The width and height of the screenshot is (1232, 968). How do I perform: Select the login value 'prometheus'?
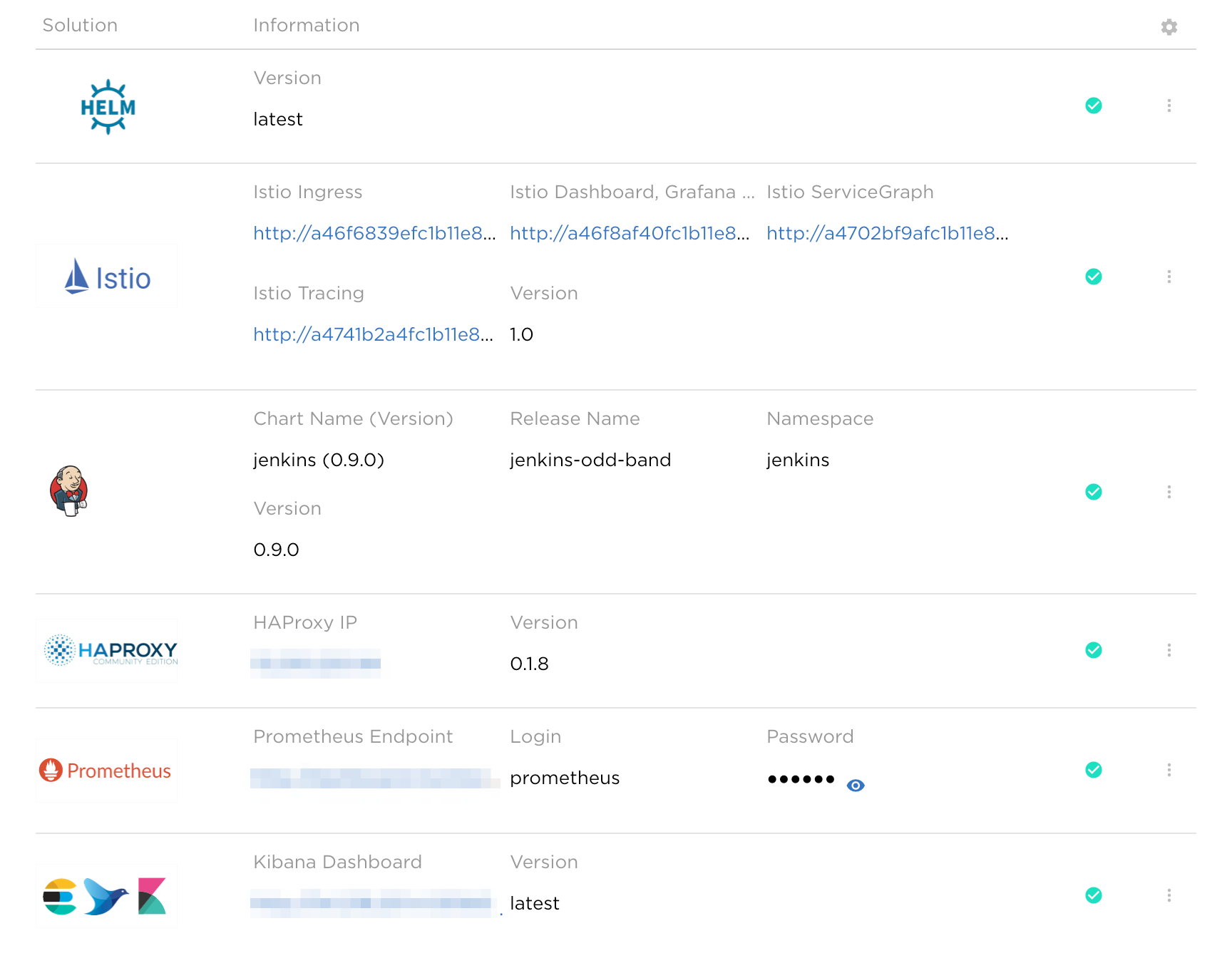[565, 778]
